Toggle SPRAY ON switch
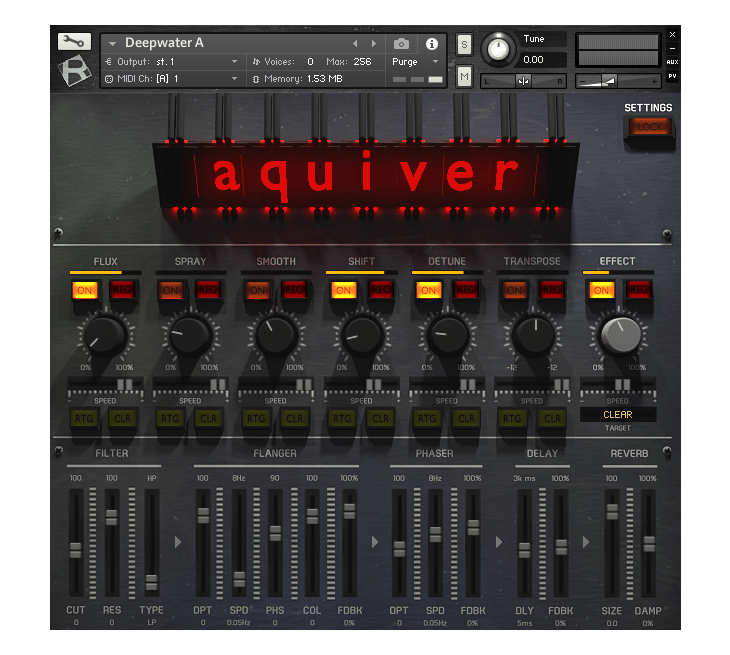730x655 pixels. [x=170, y=290]
